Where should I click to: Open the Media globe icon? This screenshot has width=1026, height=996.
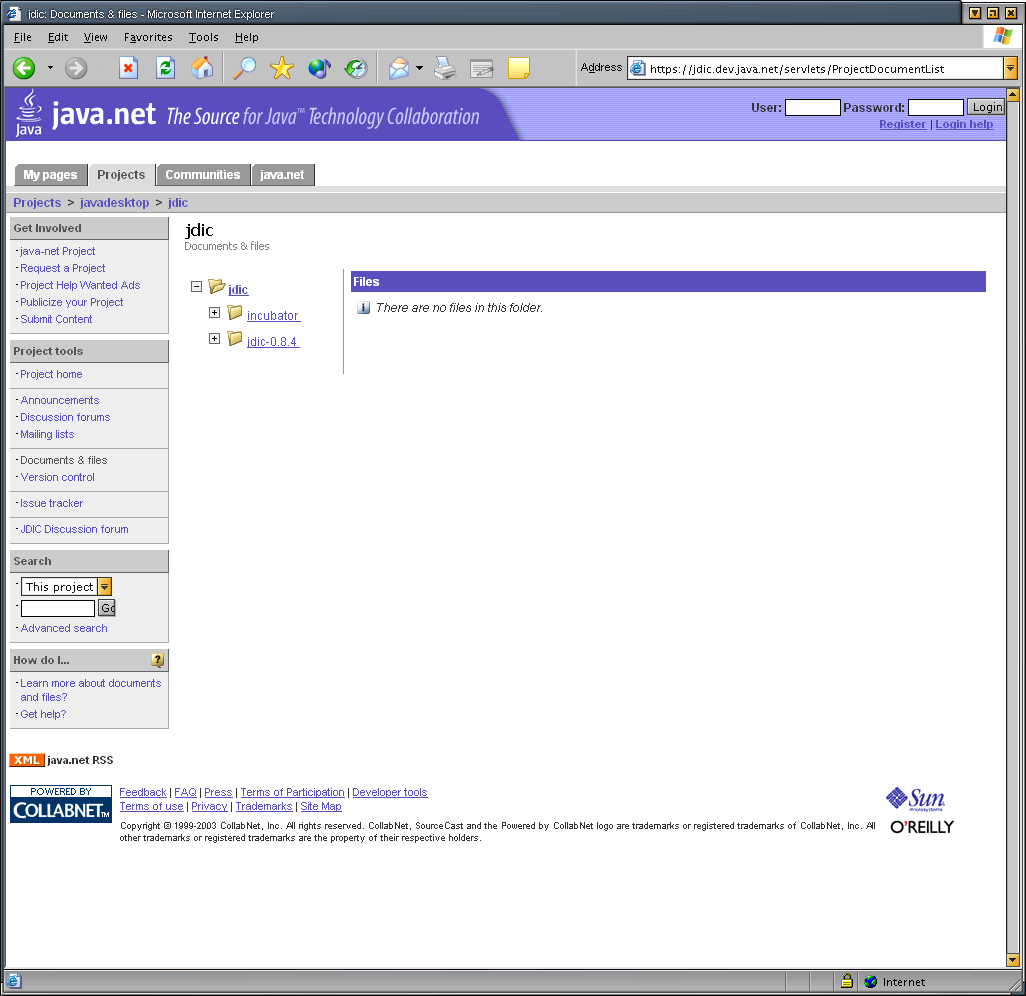(319, 68)
